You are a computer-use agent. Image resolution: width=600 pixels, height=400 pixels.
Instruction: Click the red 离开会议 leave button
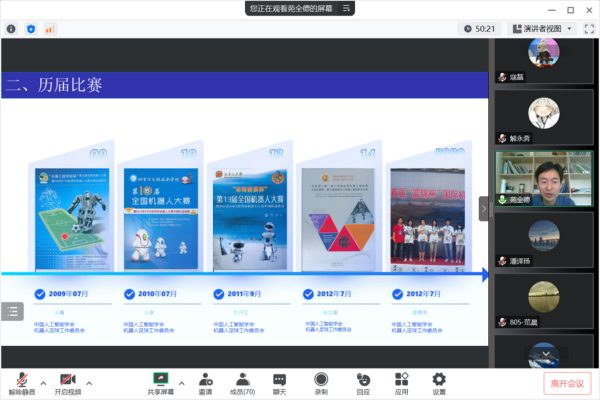click(x=569, y=384)
